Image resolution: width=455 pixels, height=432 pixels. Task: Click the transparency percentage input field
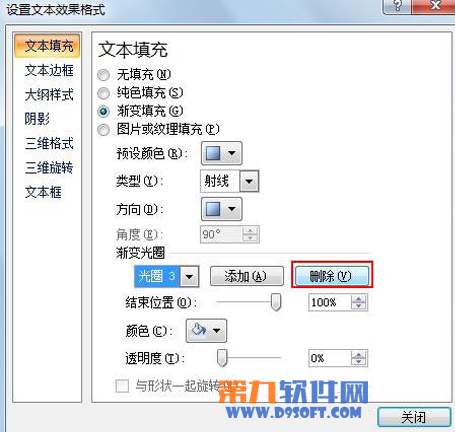pyautogui.click(x=330, y=358)
